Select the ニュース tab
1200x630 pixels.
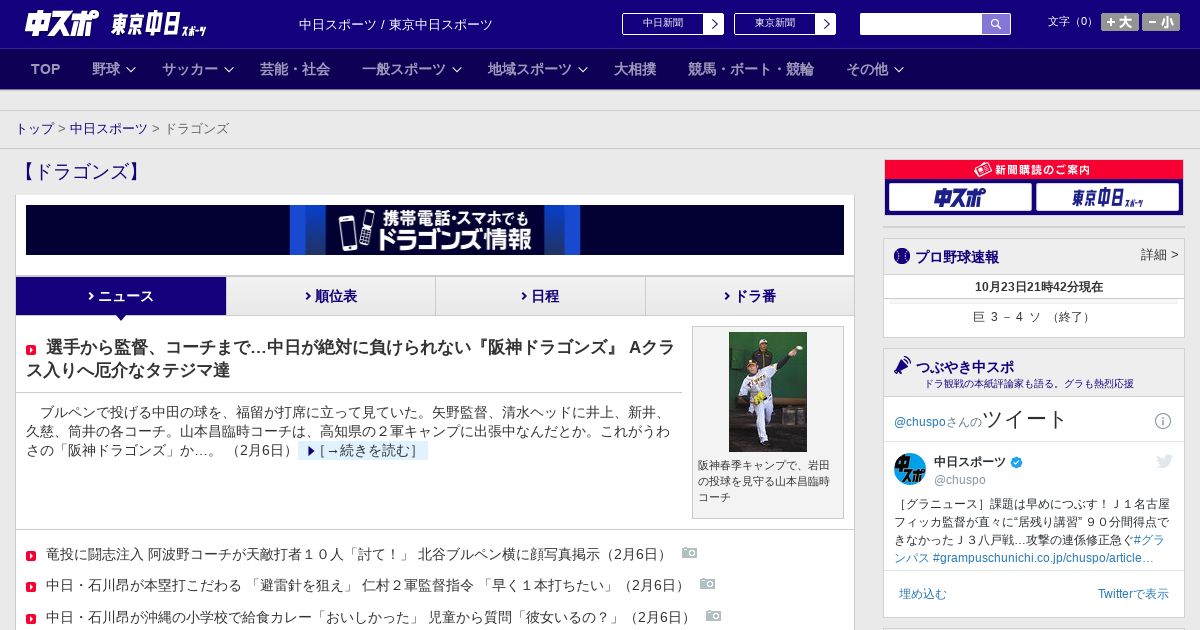click(x=121, y=296)
